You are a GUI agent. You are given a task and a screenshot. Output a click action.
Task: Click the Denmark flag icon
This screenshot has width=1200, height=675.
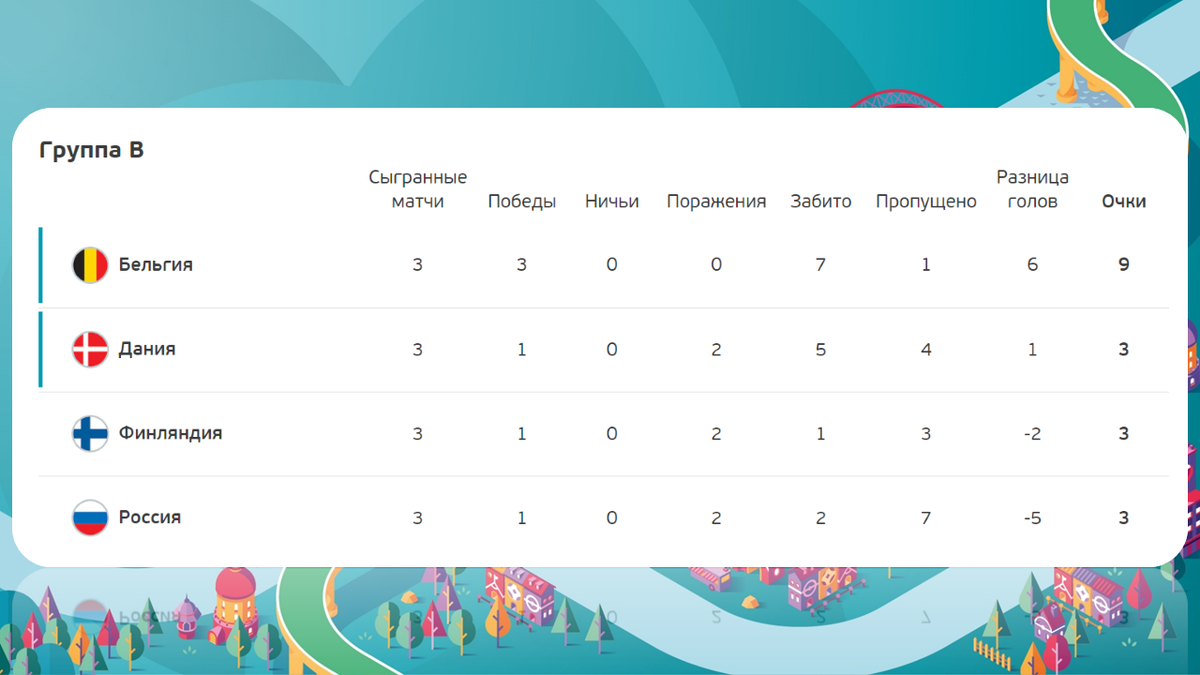(x=90, y=349)
